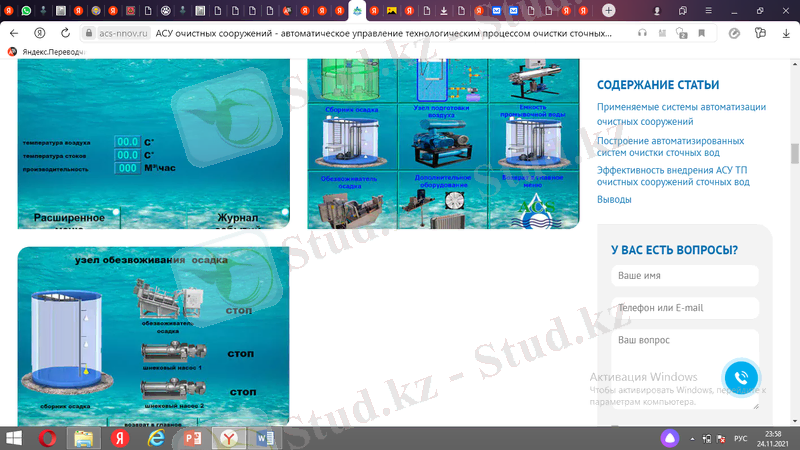Click the производительность 000 value
The width and height of the screenshot is (800, 450).
[x=127, y=168]
